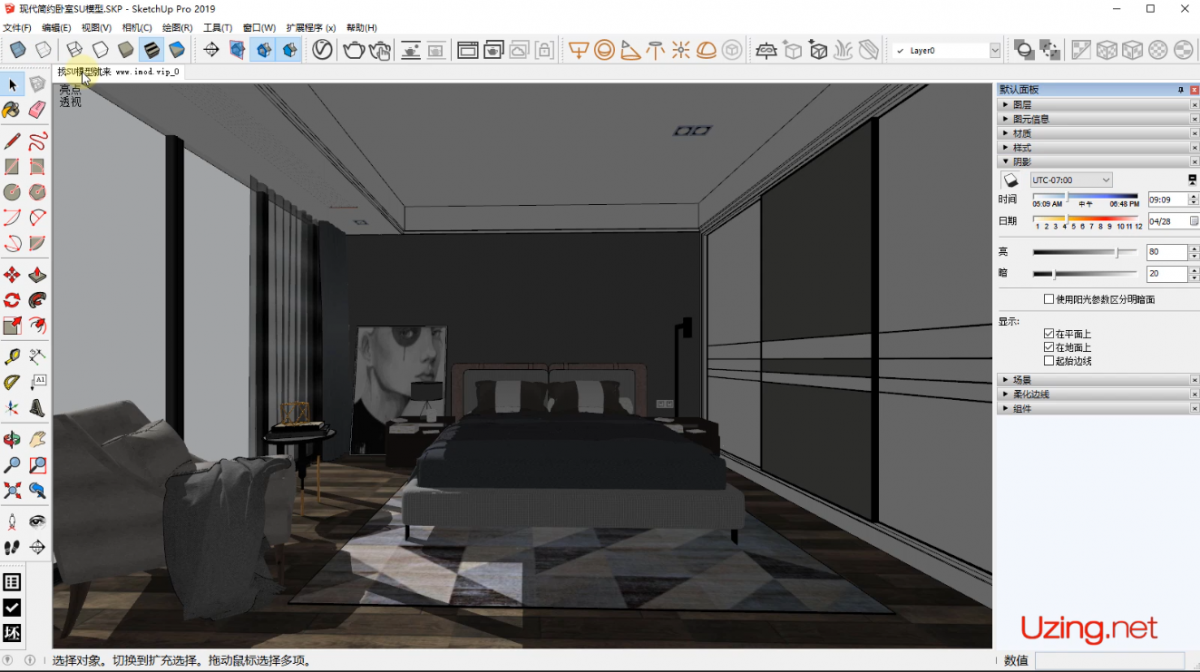Viewport: 1200px width, 672px height.
Task: Activate the Push/Pull tool
Action: click(37, 274)
